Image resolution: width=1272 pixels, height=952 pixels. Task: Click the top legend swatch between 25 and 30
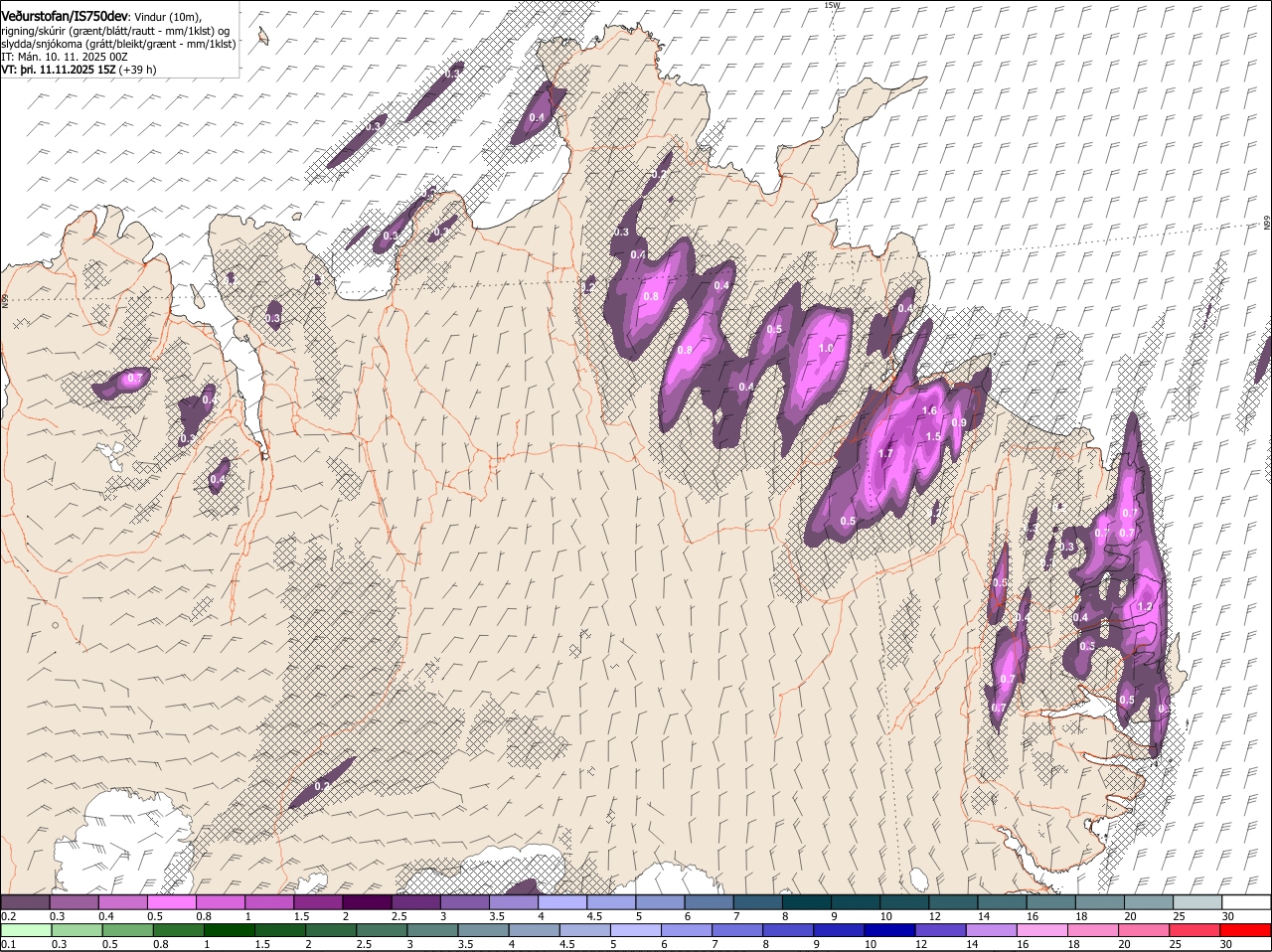[1198, 901]
